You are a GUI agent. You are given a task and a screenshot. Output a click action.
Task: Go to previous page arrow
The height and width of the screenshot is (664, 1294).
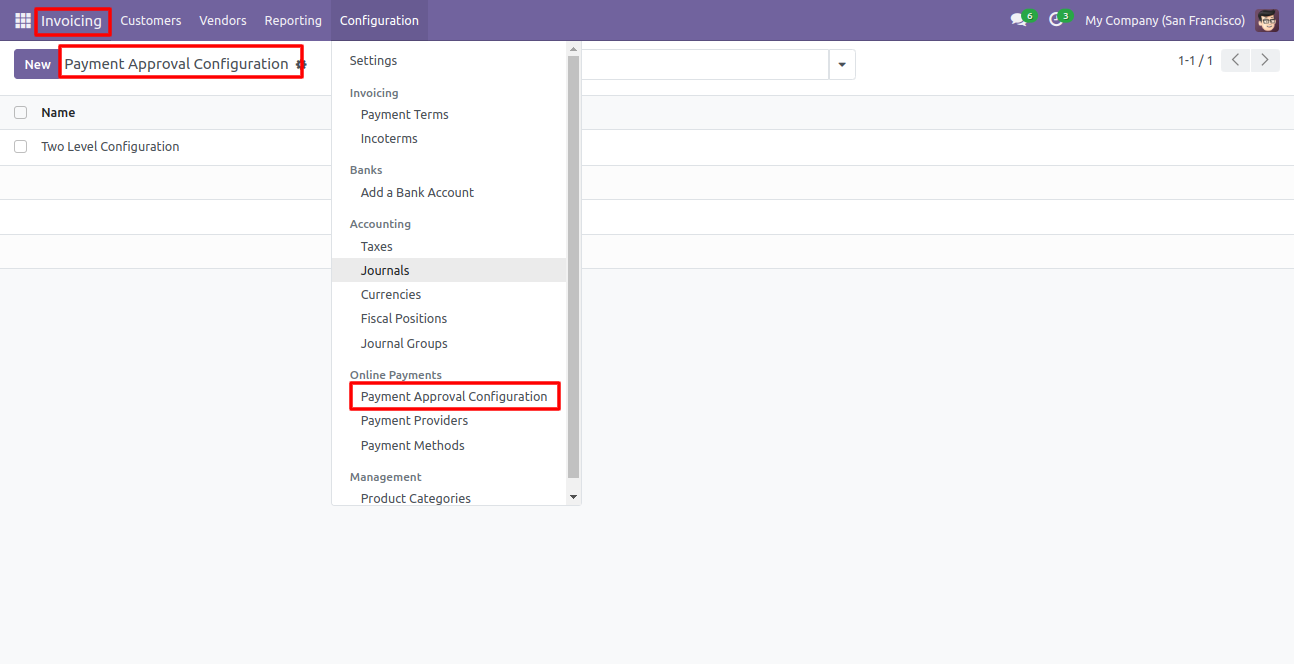pyautogui.click(x=1237, y=60)
